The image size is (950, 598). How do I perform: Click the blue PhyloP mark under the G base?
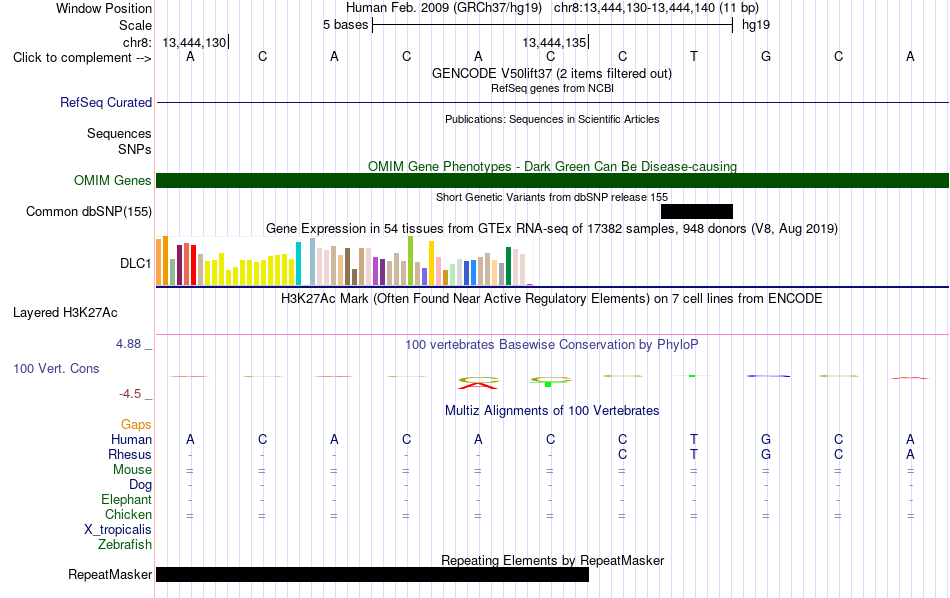[768, 376]
